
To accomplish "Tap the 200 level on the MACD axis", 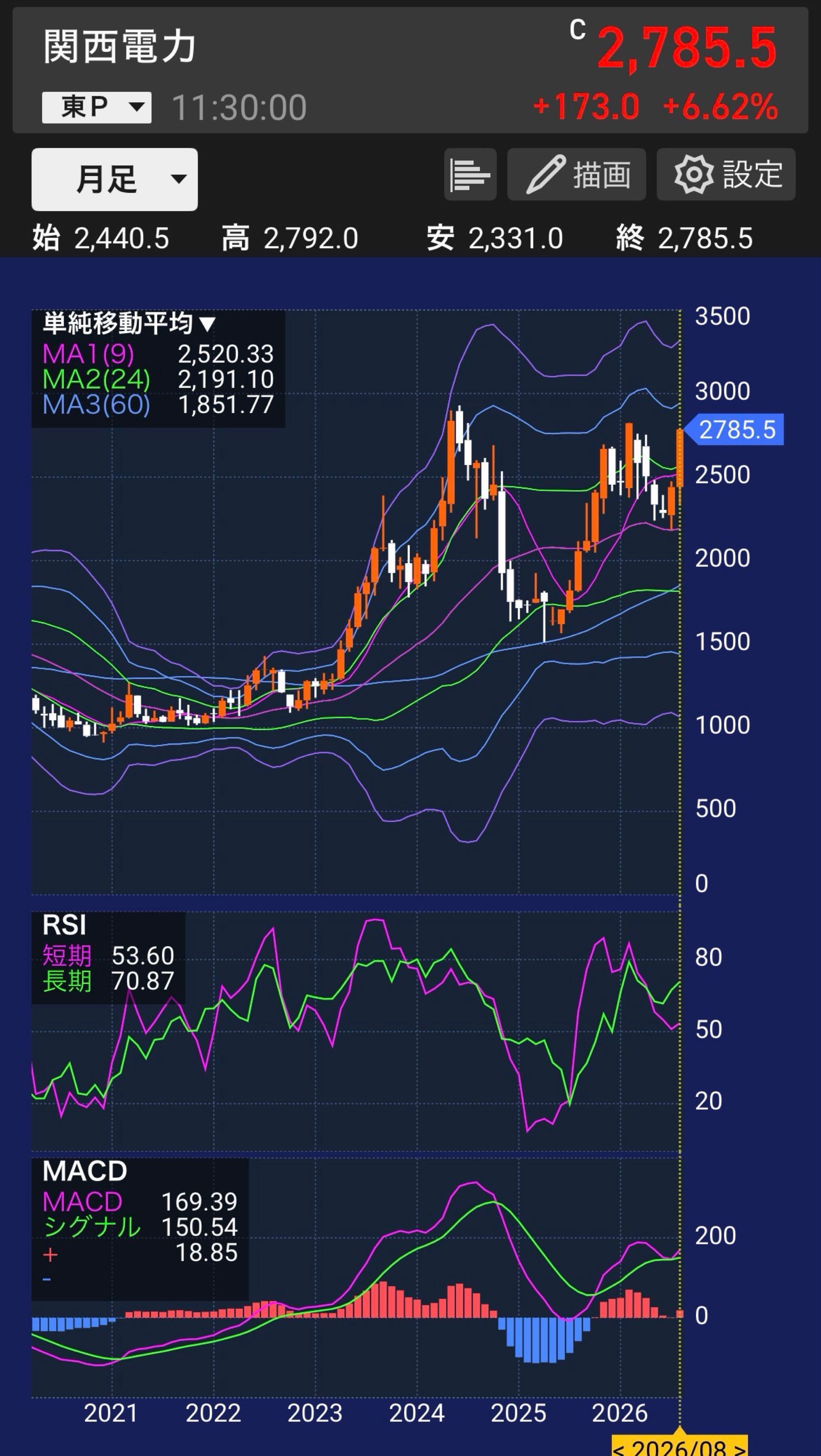I will pyautogui.click(x=716, y=1236).
